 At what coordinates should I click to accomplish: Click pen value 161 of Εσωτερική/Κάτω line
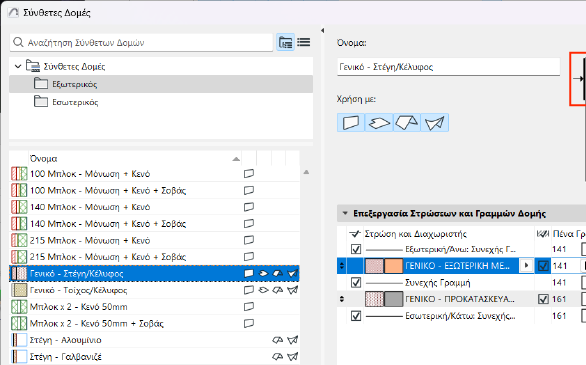559,316
